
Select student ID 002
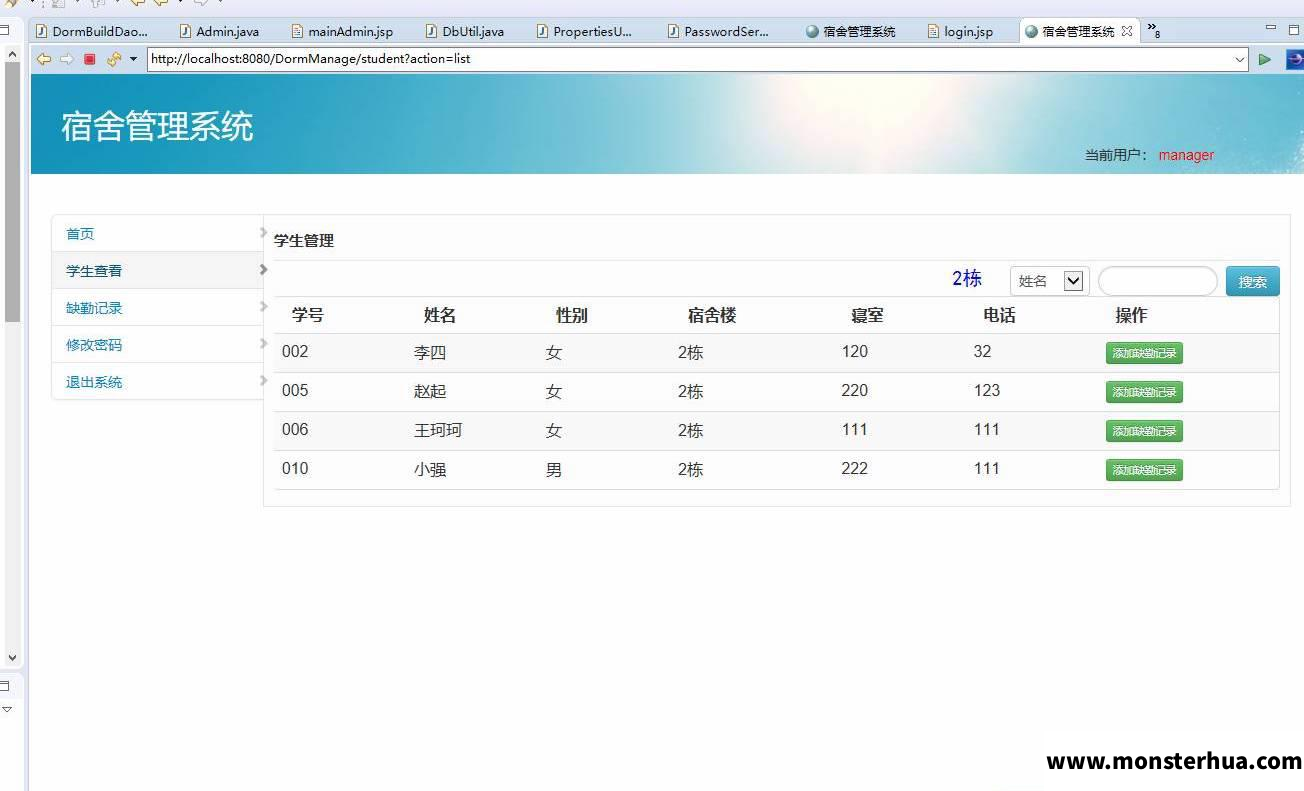tap(295, 352)
